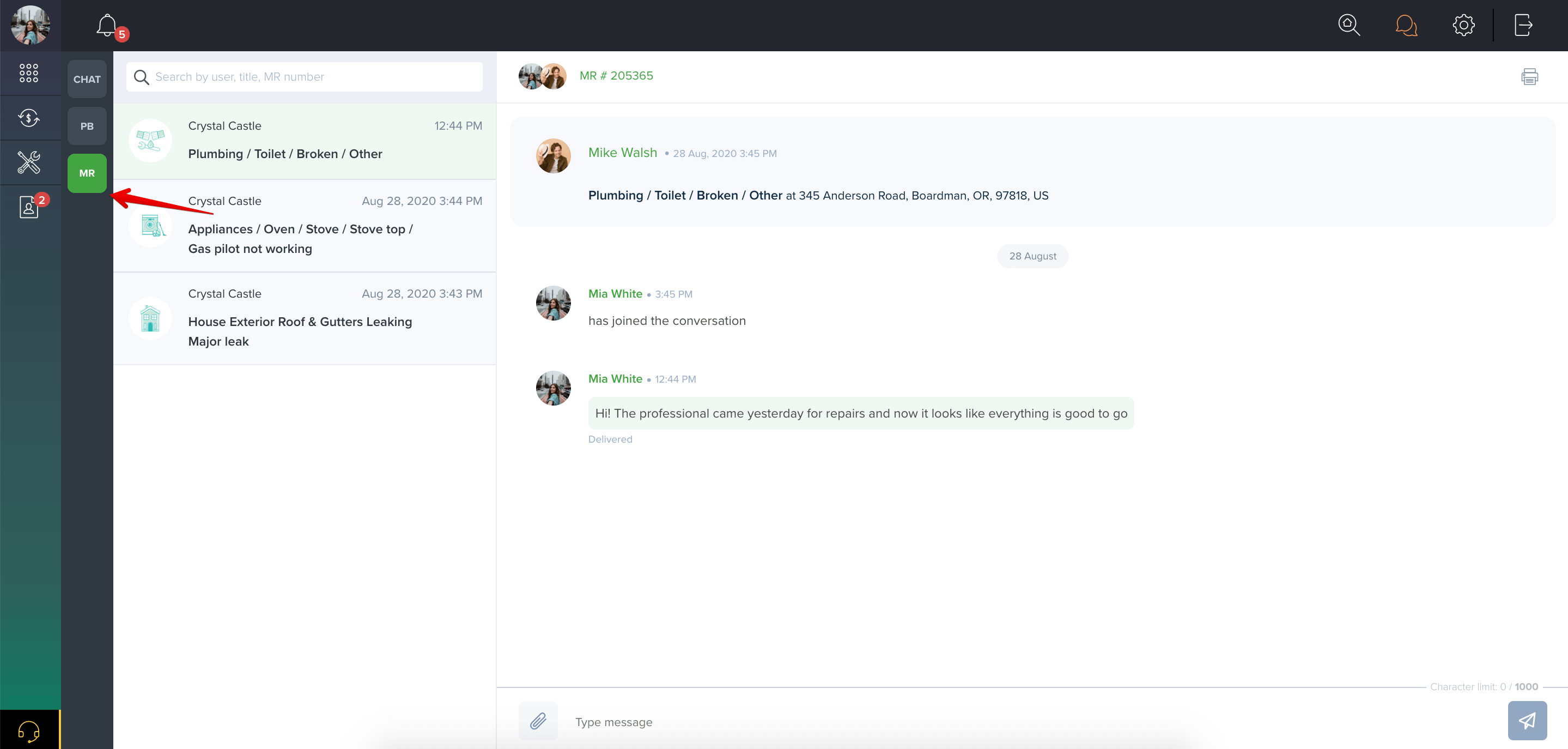
Task: Focus the search by user field
Action: (x=305, y=77)
